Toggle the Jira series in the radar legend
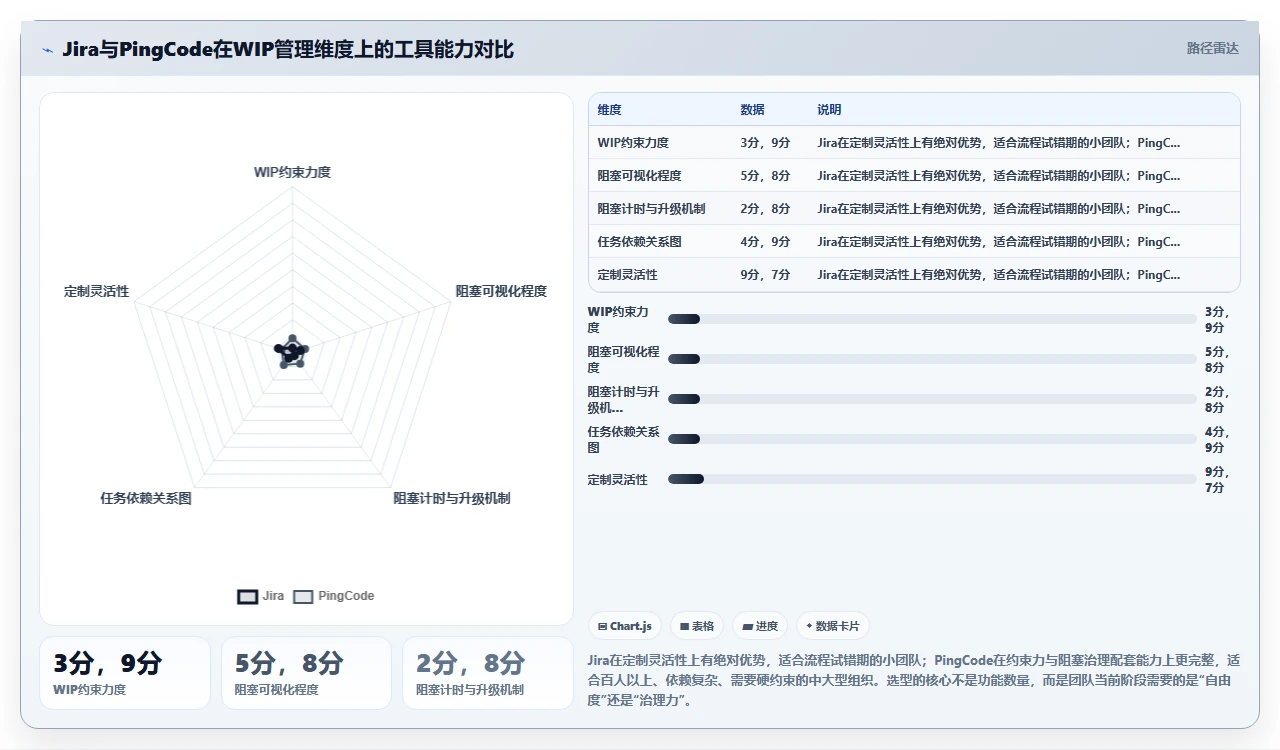This screenshot has height=750, width=1280. (x=261, y=596)
